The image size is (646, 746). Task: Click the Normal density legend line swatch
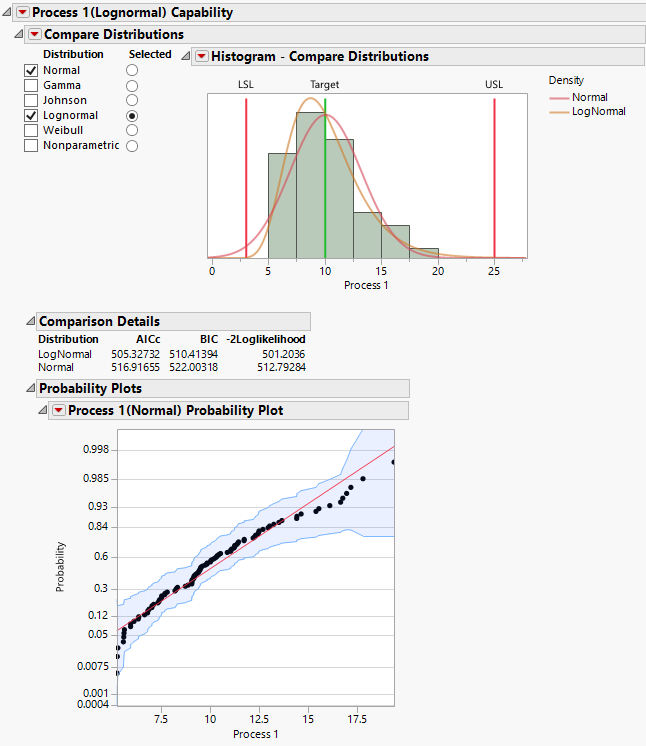point(563,98)
